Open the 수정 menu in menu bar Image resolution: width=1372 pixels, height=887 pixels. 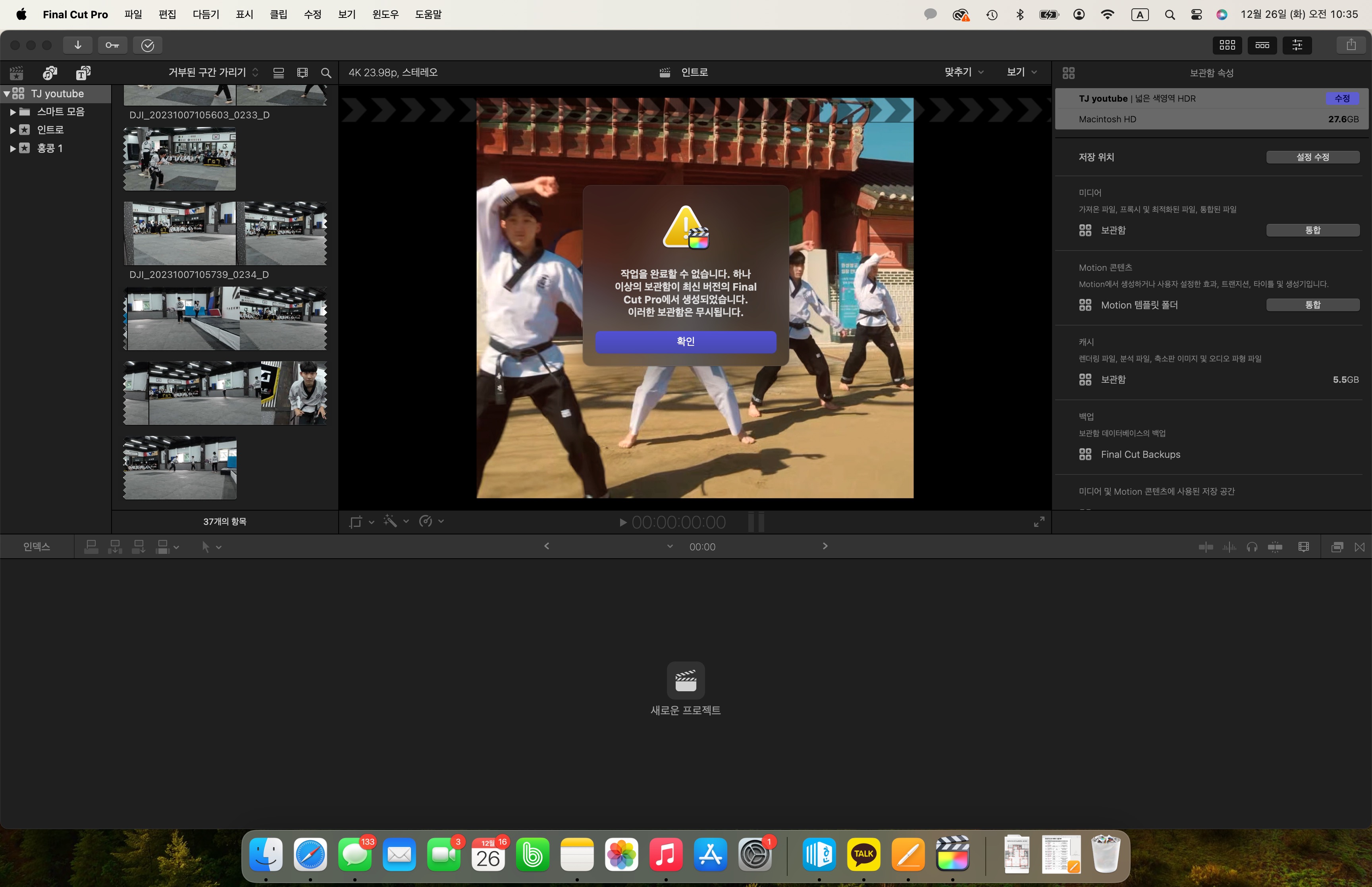(312, 14)
